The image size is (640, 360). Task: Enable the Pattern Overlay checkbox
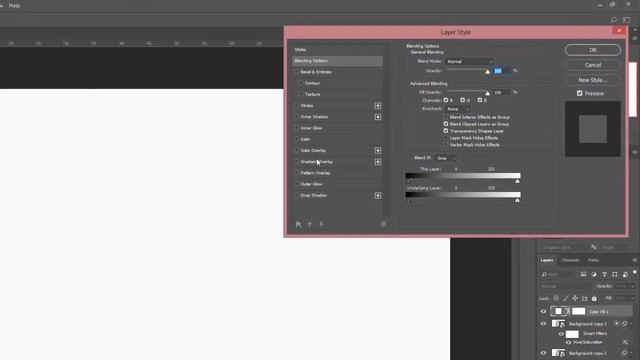pos(297,173)
